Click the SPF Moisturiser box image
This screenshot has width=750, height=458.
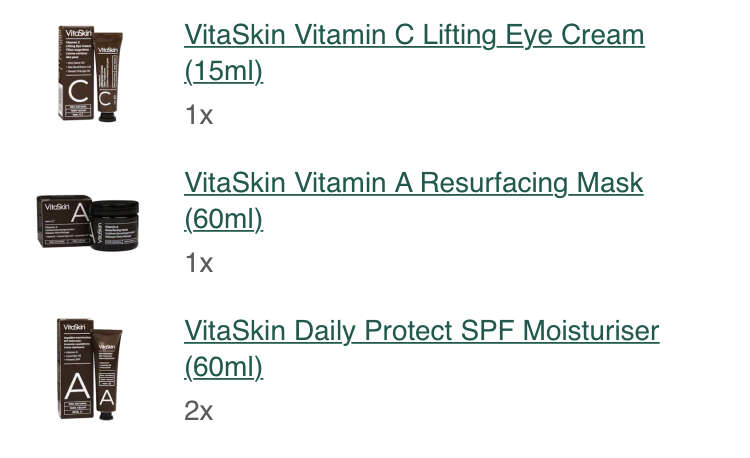tap(76, 368)
